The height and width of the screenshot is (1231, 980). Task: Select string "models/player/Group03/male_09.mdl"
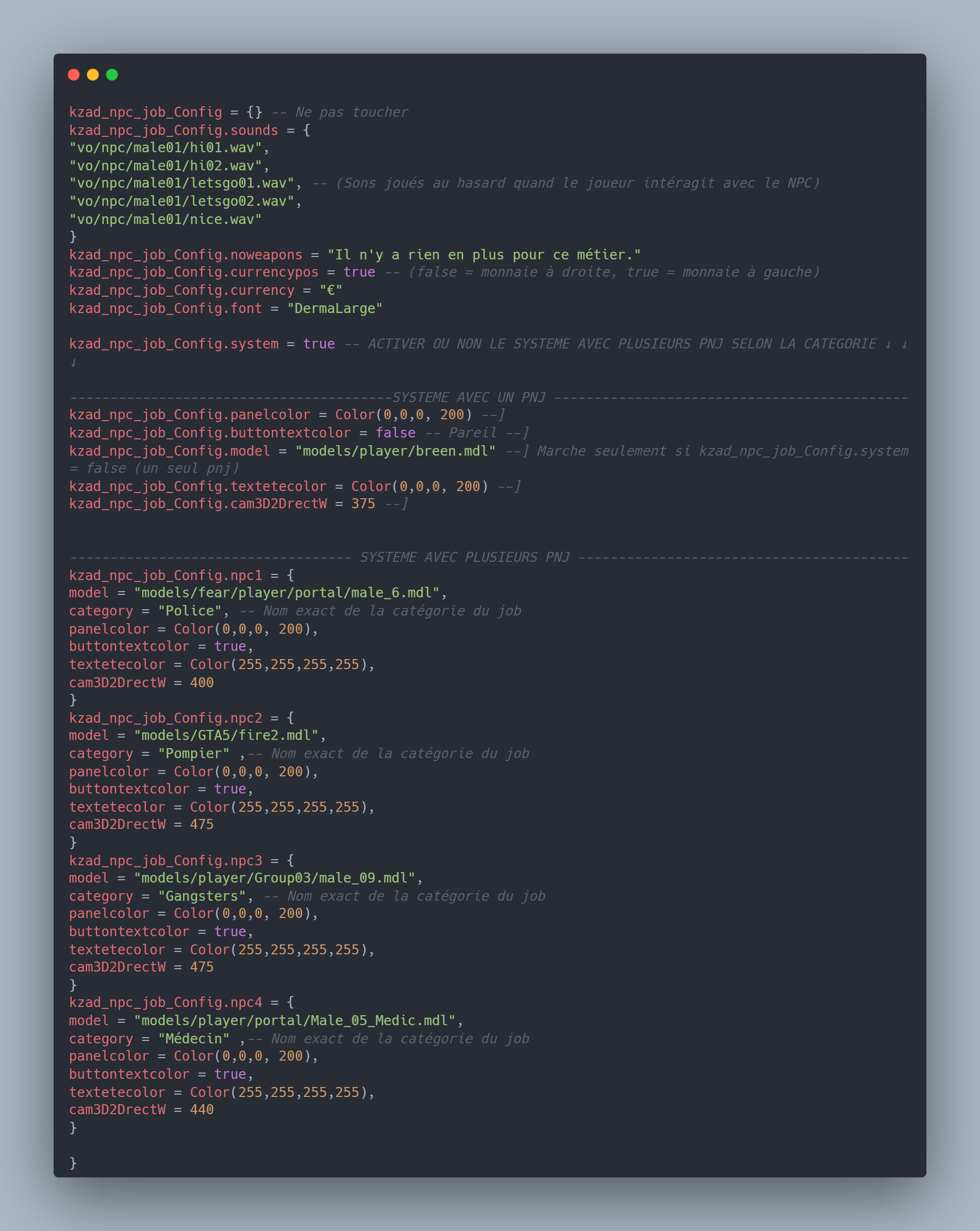[x=275, y=878]
